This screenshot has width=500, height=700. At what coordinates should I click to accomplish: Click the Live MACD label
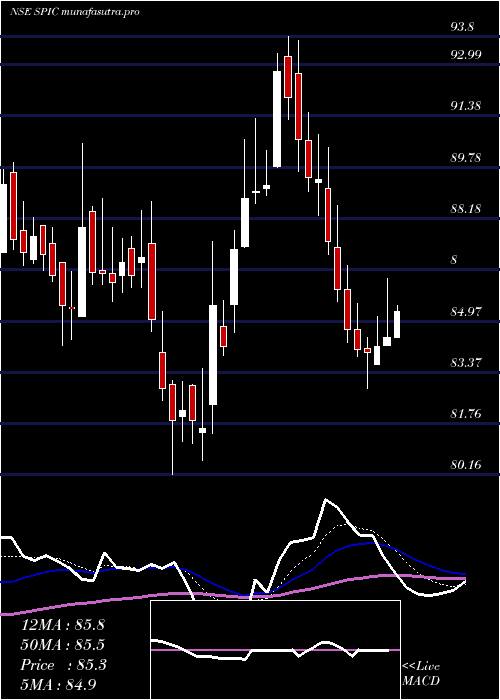(x=421, y=674)
